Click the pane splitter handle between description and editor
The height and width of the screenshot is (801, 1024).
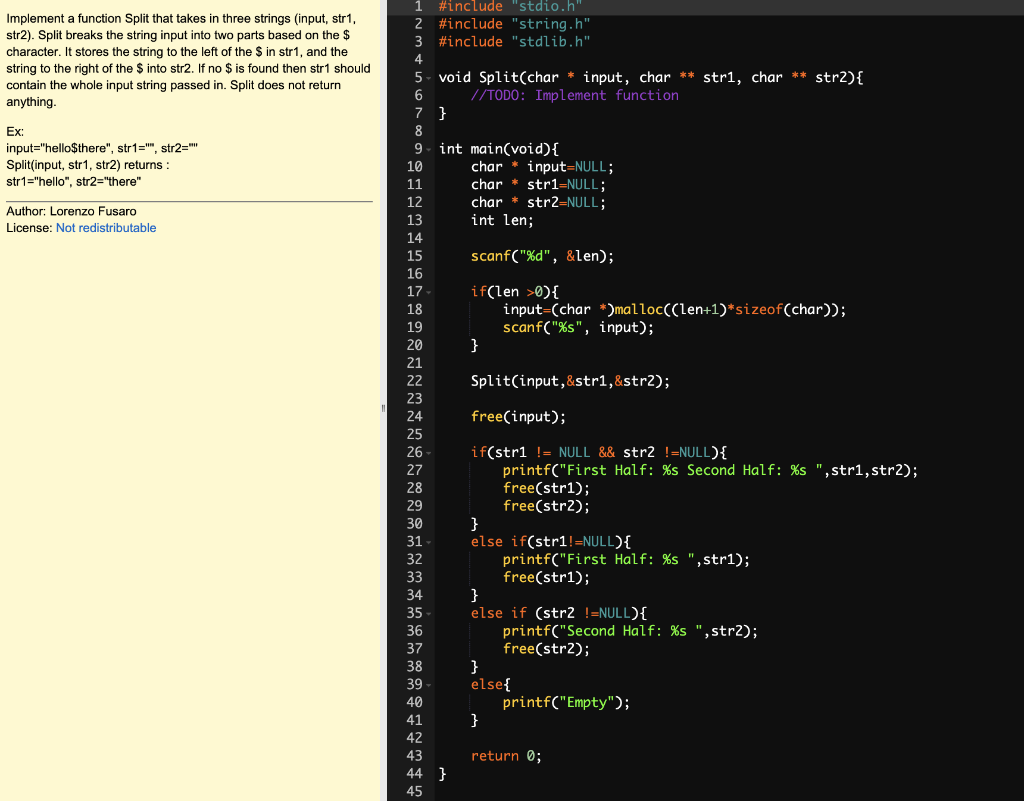383,408
